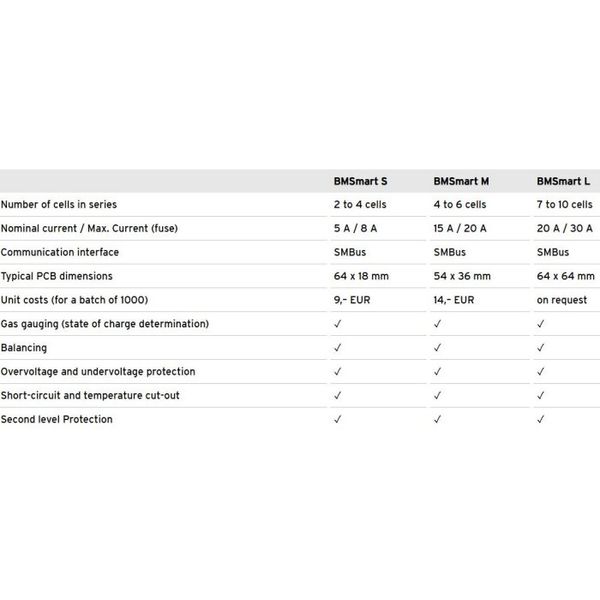Click the '9,- EUR' unit cost cell
Screen dimensions: 600x600
[x=352, y=300]
